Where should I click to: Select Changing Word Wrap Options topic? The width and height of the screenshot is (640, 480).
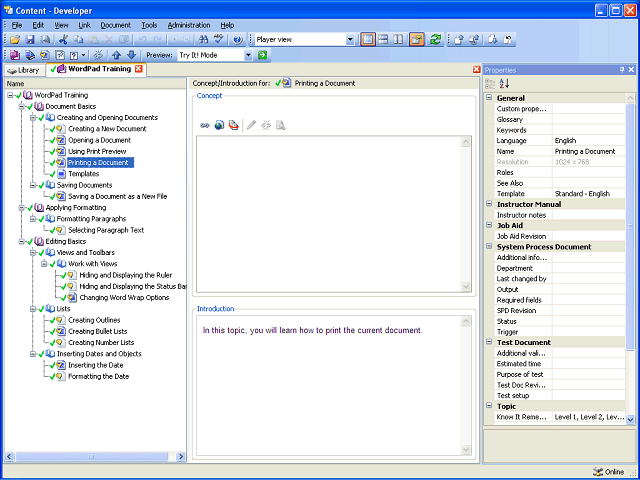pyautogui.click(x=124, y=298)
